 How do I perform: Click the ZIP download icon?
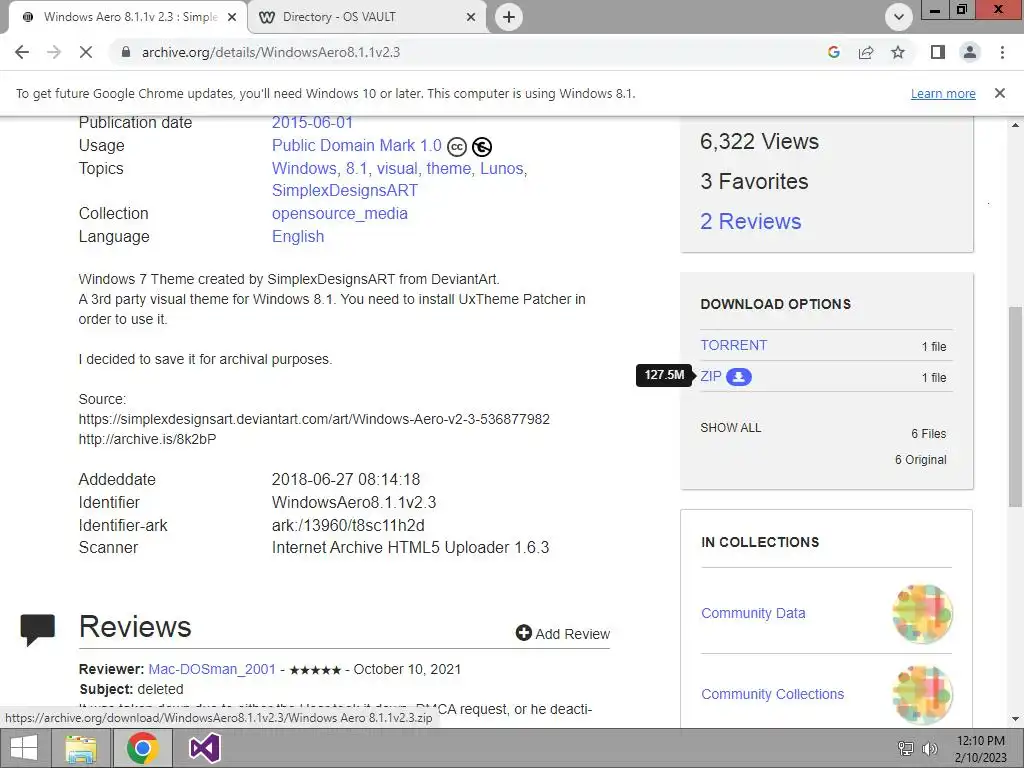pos(739,377)
